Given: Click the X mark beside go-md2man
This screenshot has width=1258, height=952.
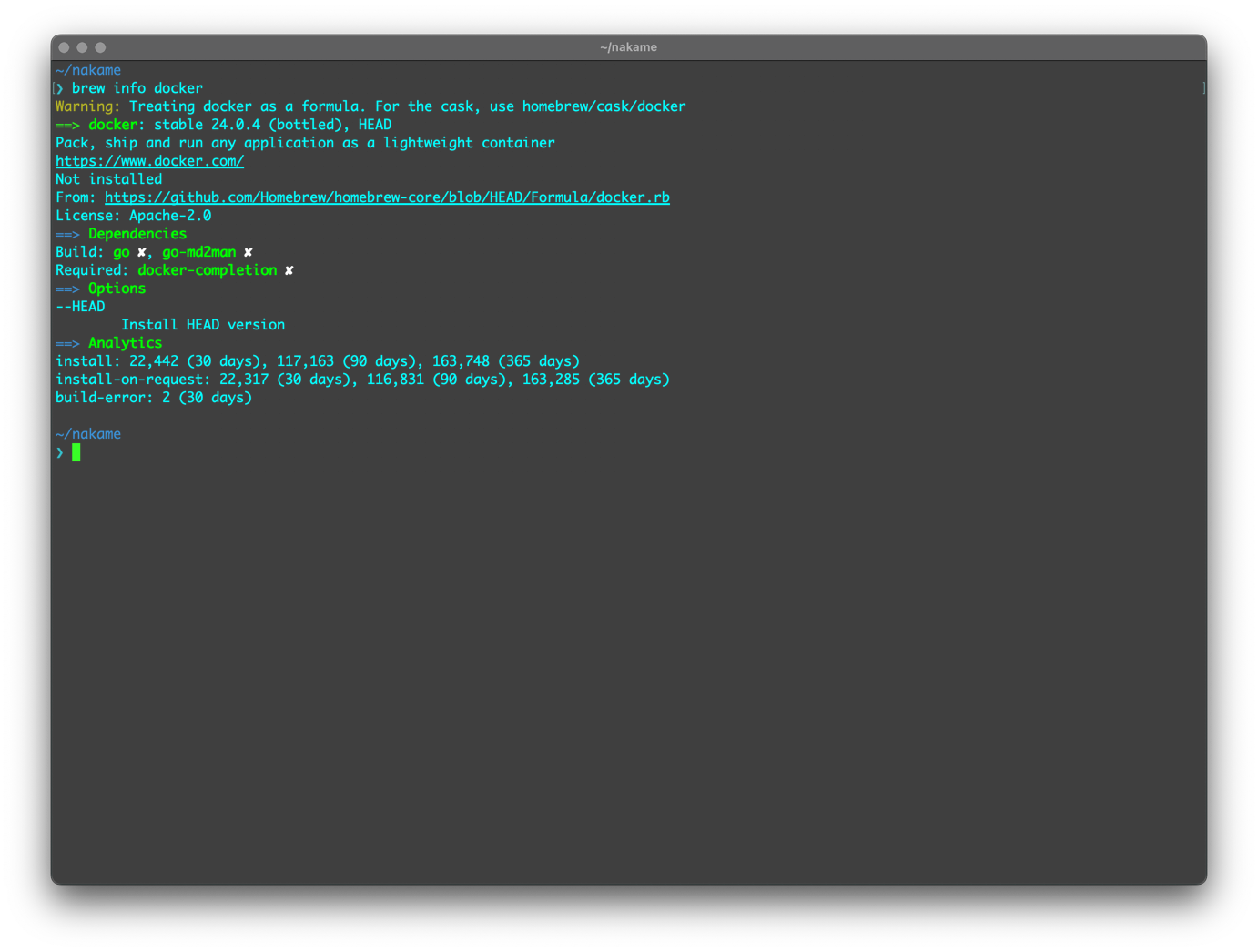Looking at the screenshot, I should coord(247,252).
